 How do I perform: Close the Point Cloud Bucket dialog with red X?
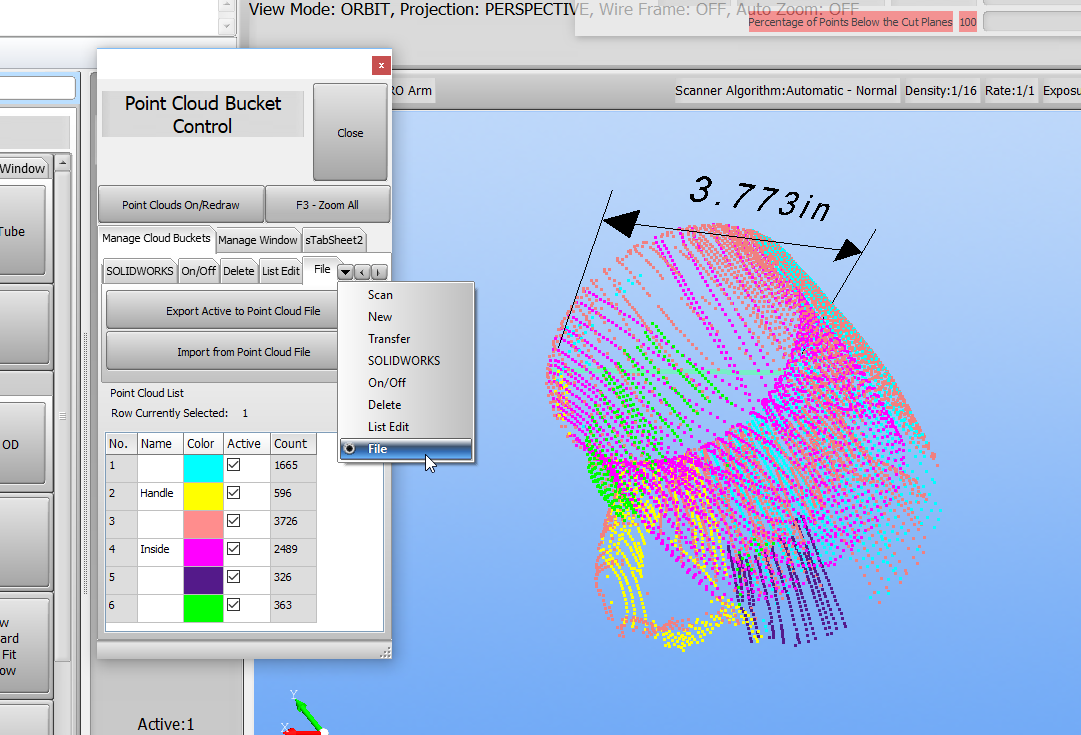[381, 65]
